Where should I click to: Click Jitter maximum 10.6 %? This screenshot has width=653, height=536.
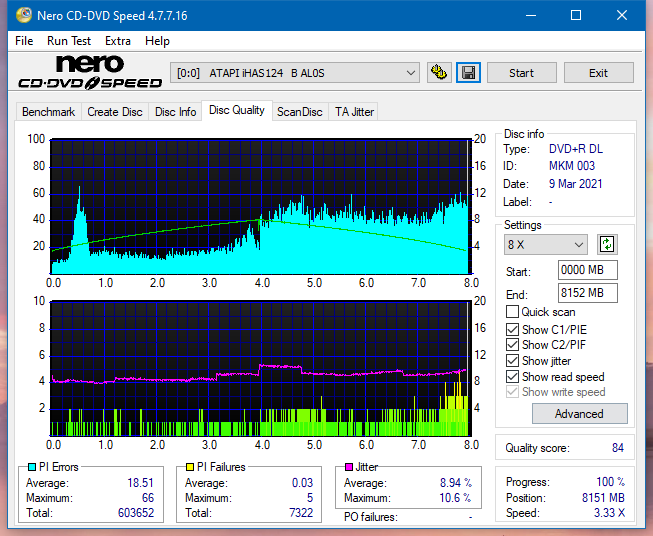pos(455,498)
